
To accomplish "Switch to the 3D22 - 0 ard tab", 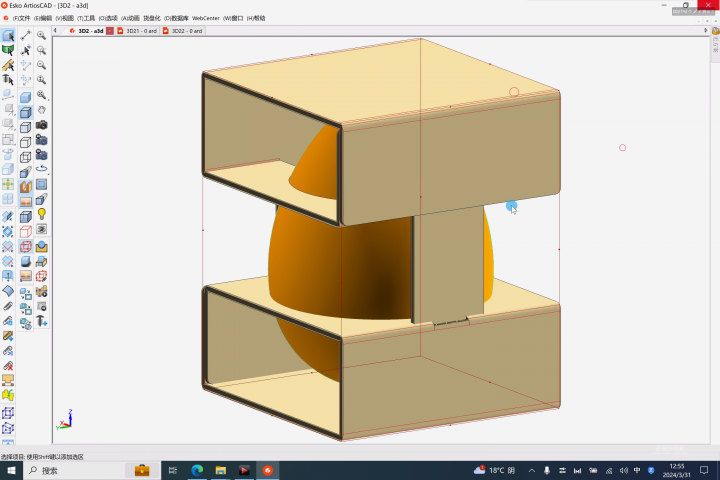I will (184, 31).
